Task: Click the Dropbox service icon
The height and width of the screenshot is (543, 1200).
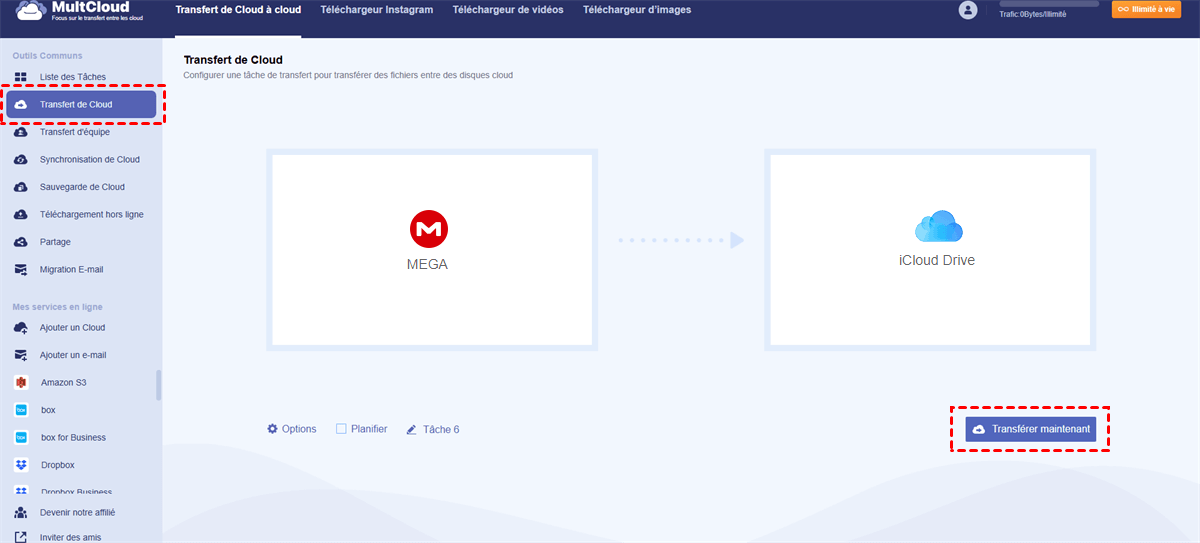Action: (x=20, y=465)
